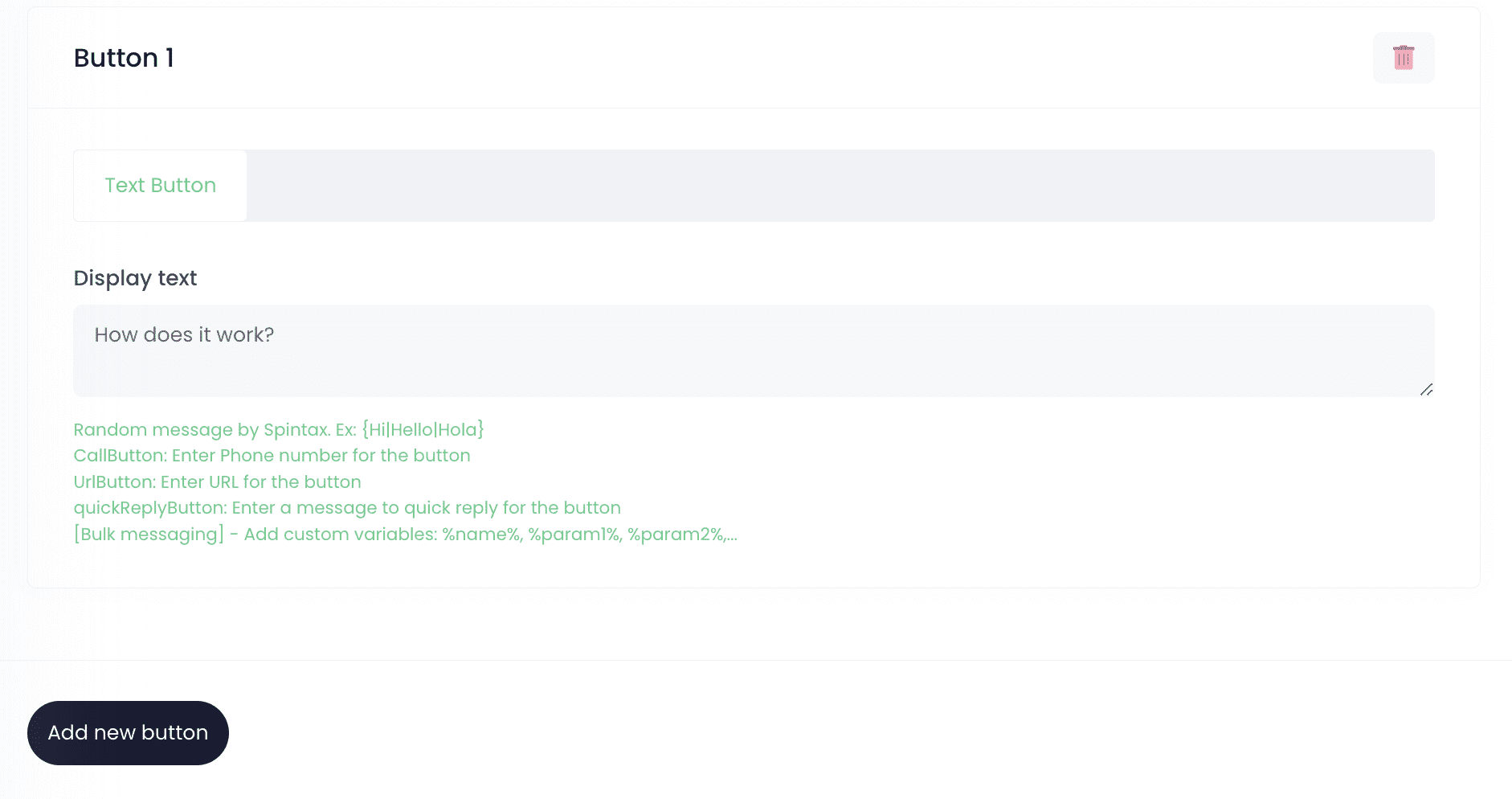Place cursor in 'How does it work?' text
Screen dimensions: 1512x799
184,335
